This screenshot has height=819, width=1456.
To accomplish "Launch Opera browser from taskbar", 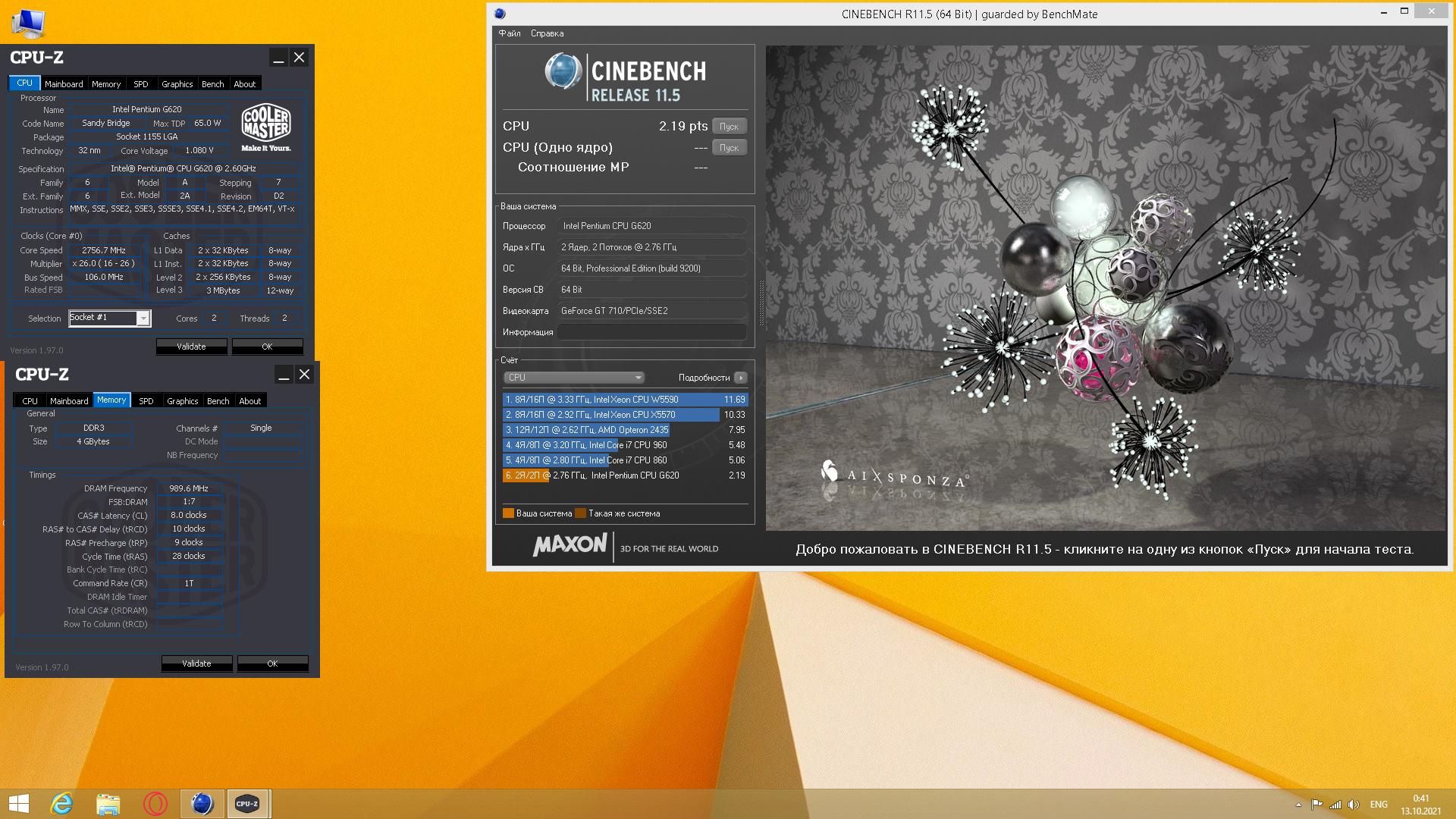I will tap(155, 804).
